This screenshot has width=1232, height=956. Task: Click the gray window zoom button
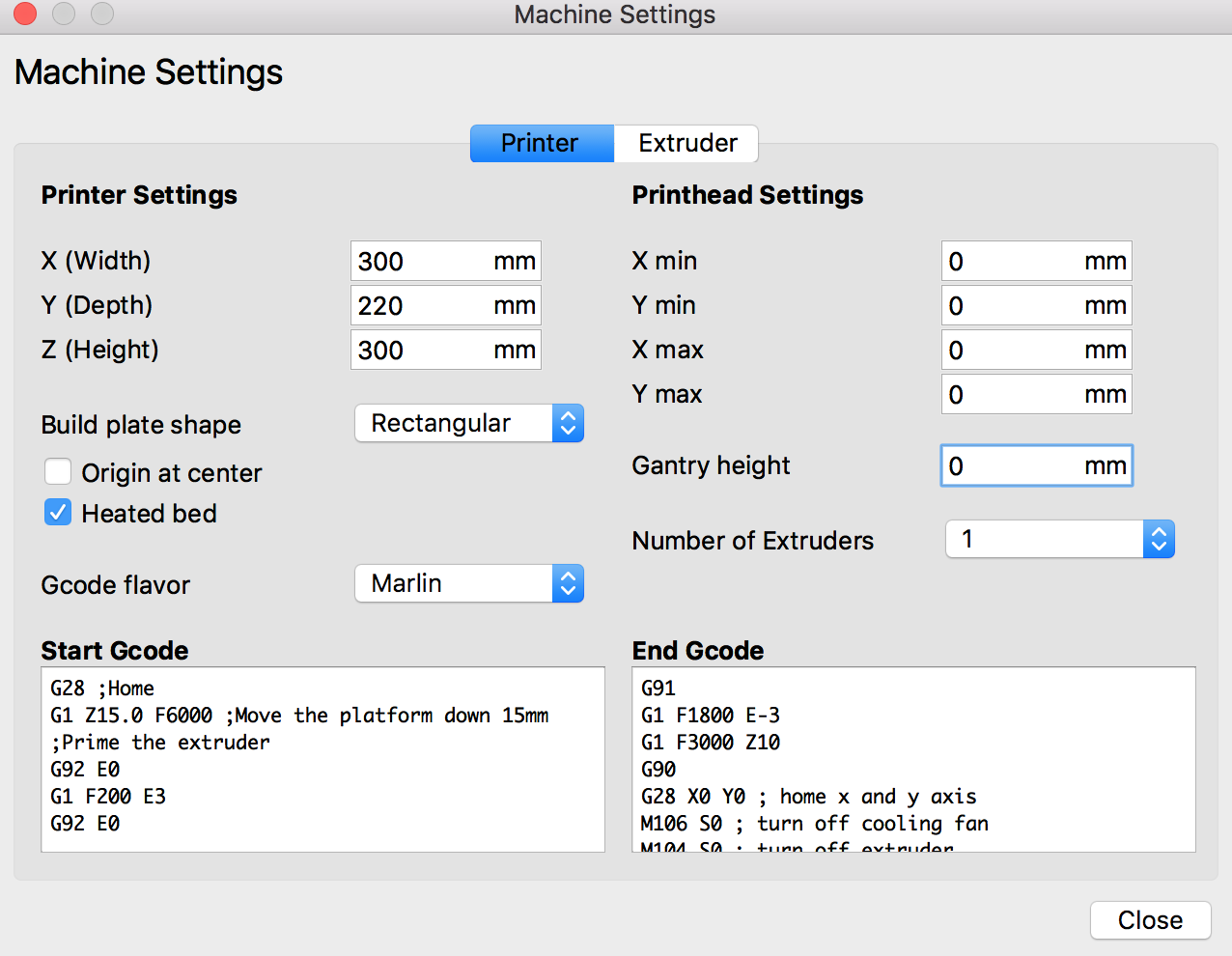[x=102, y=14]
